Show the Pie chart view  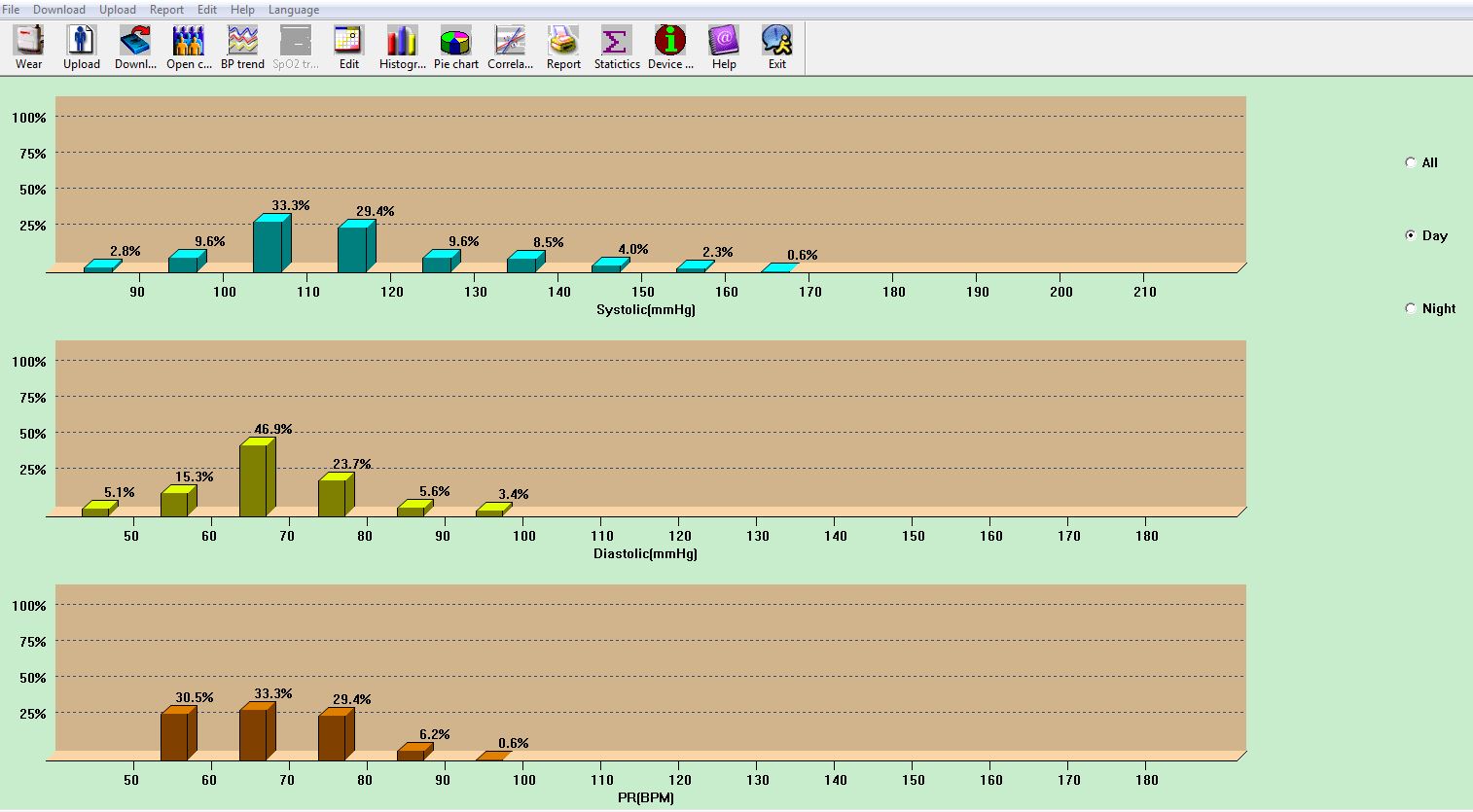[455, 47]
